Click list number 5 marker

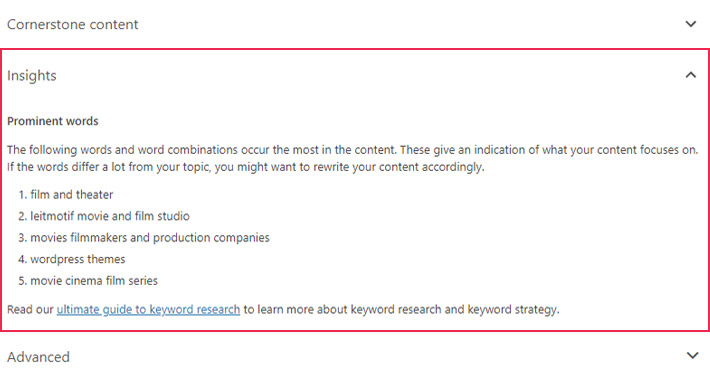(23, 281)
